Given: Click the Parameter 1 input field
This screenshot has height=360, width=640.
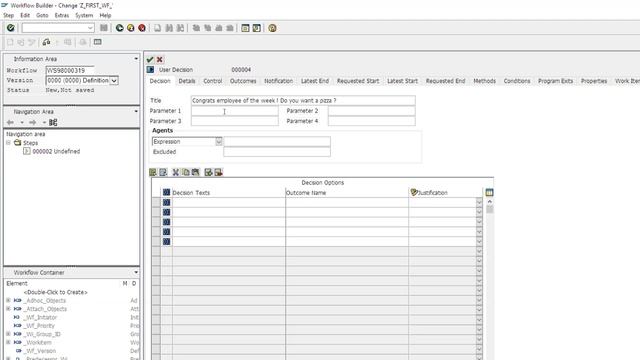Looking at the screenshot, I should tap(235, 111).
